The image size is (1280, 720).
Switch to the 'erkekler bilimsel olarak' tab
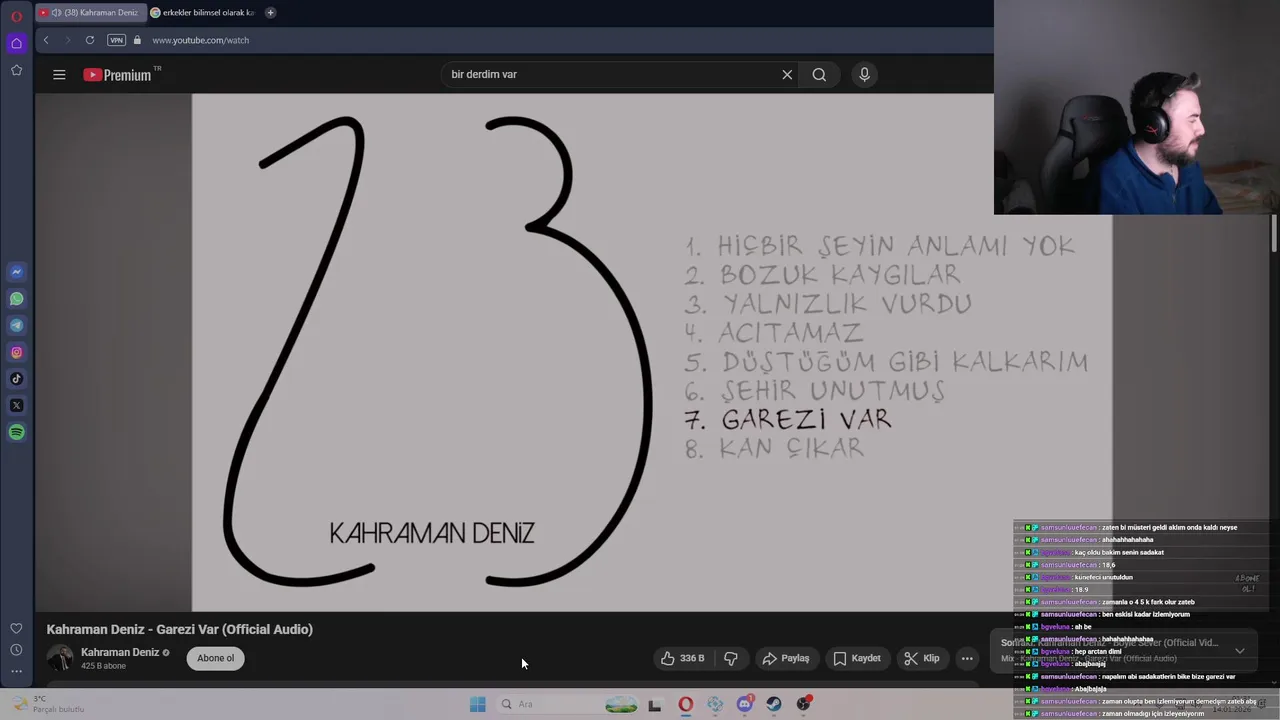[x=203, y=13]
